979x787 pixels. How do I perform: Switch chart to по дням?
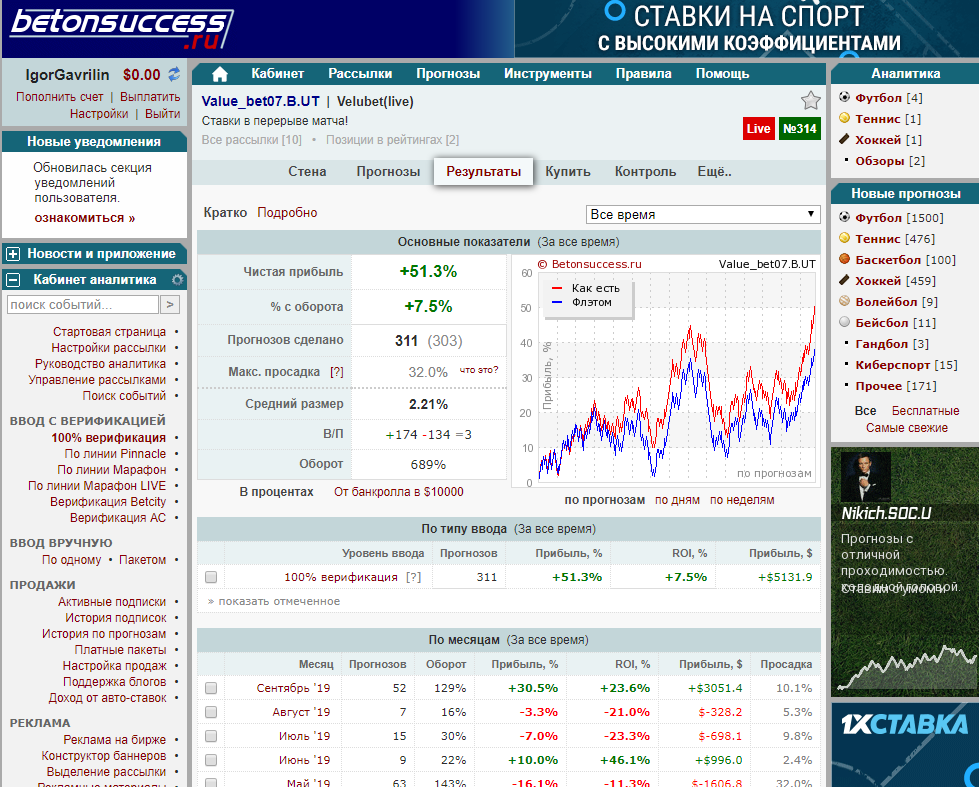[677, 500]
